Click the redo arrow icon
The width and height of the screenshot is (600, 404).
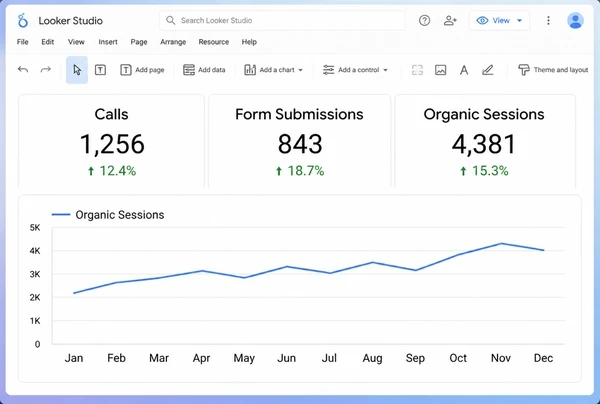(x=46, y=70)
